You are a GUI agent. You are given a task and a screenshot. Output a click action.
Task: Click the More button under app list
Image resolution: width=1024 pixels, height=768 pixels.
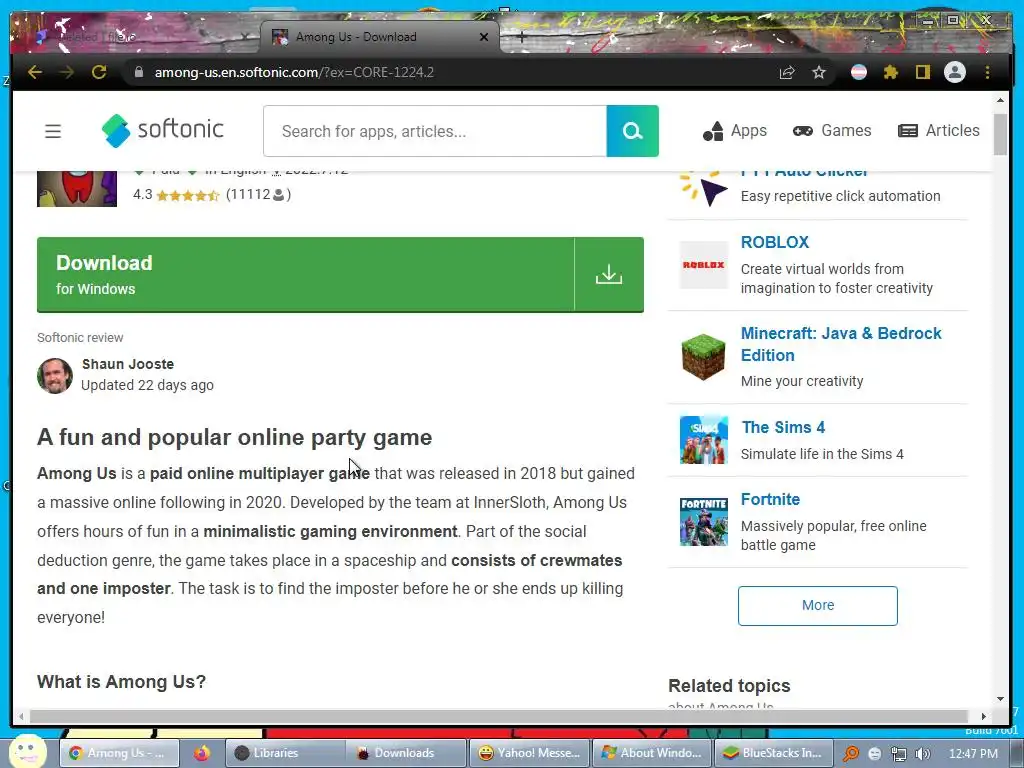818,605
